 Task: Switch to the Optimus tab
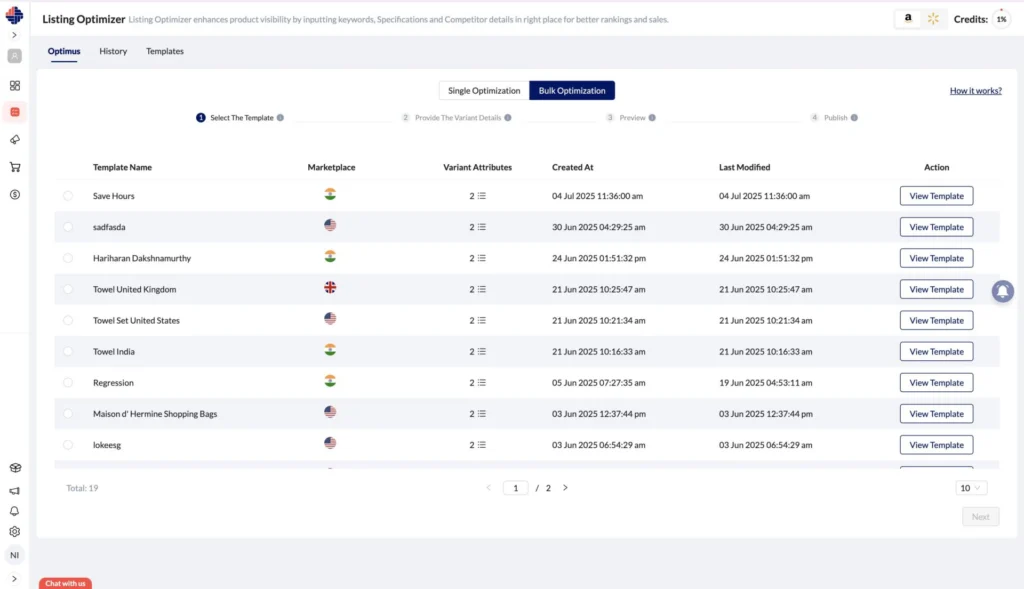[64, 51]
